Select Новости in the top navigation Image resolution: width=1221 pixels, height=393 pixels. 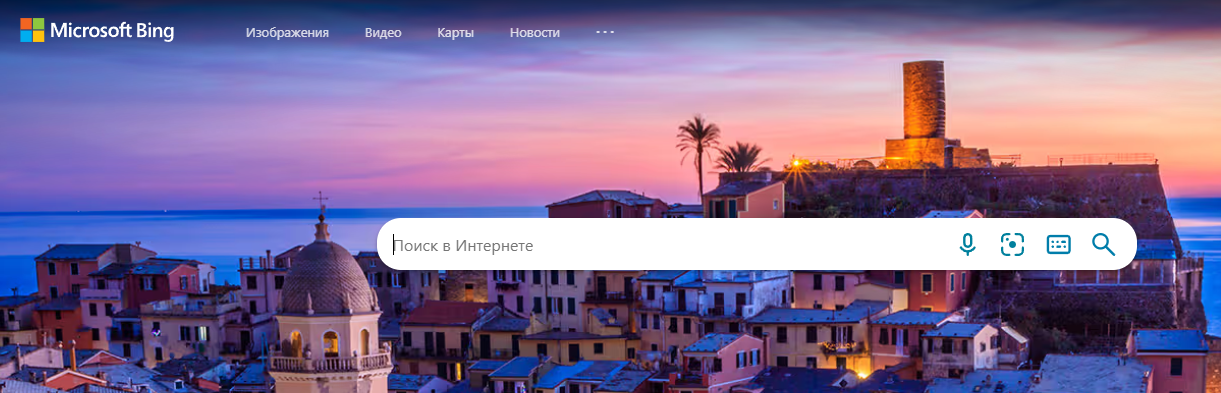(x=534, y=32)
